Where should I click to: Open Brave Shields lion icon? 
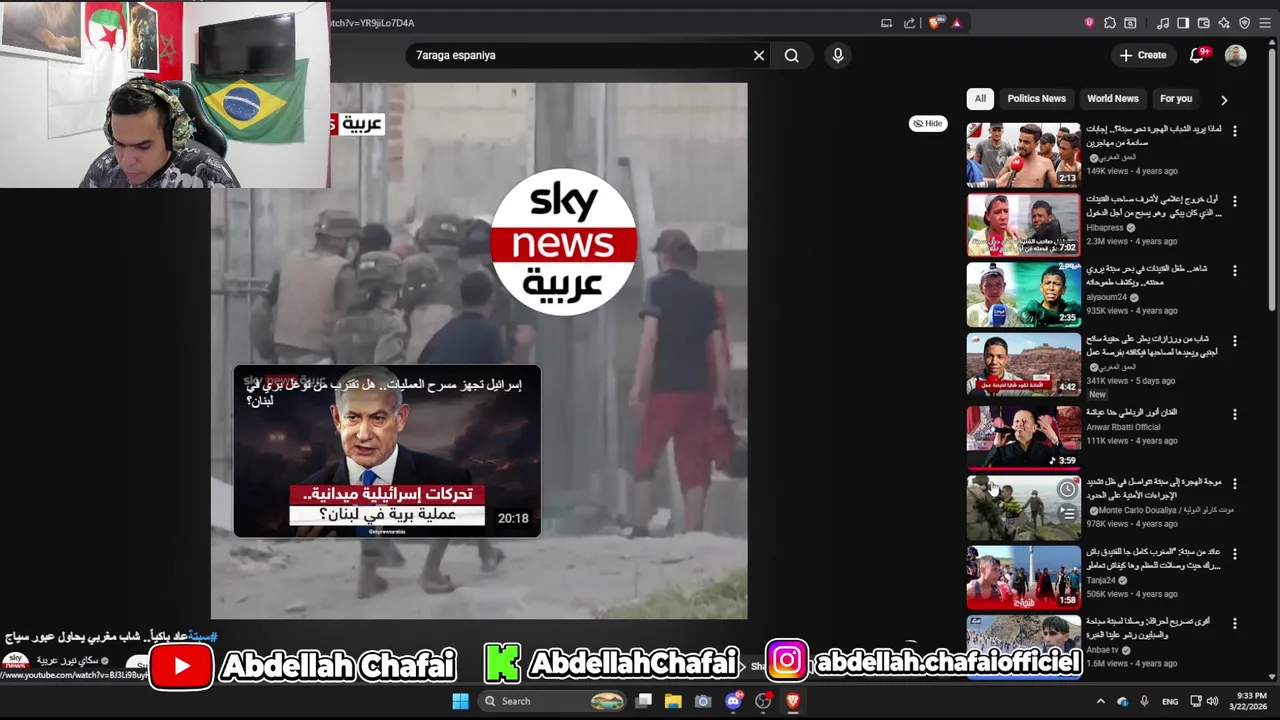pyautogui.click(x=935, y=23)
